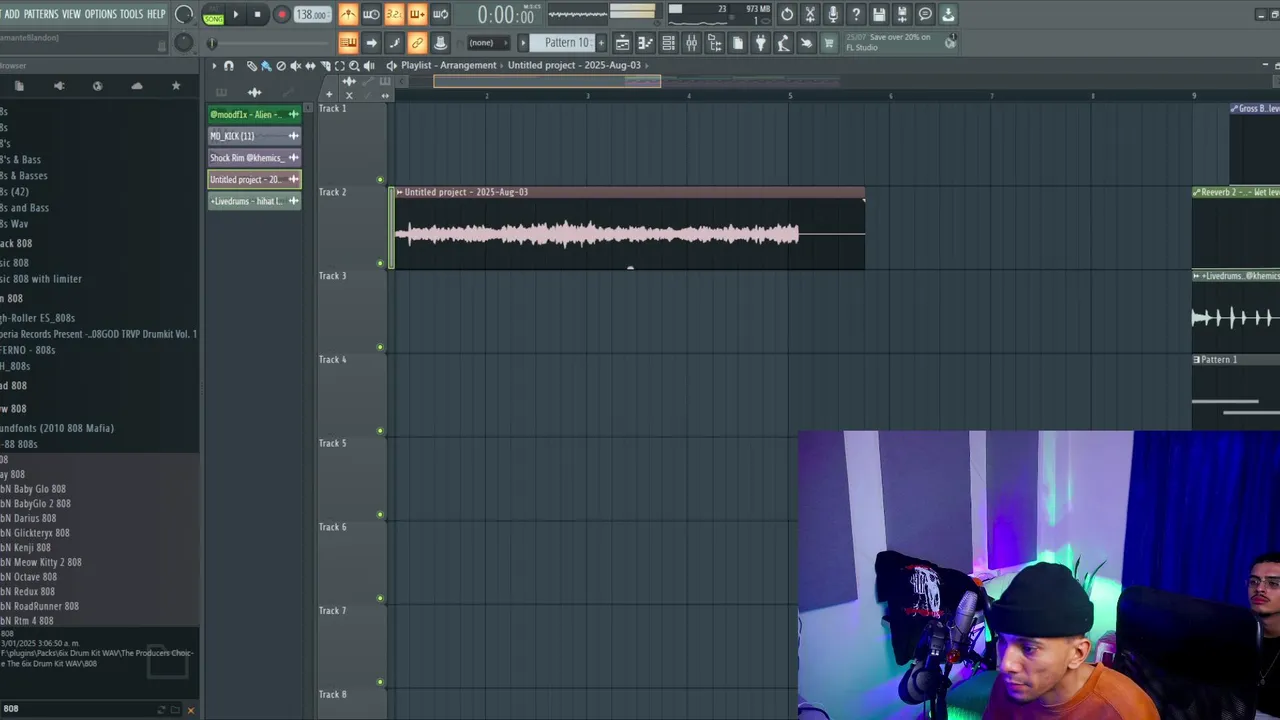Switch Pat/Song mode button
Image resolution: width=1280 pixels, height=720 pixels.
(x=213, y=15)
